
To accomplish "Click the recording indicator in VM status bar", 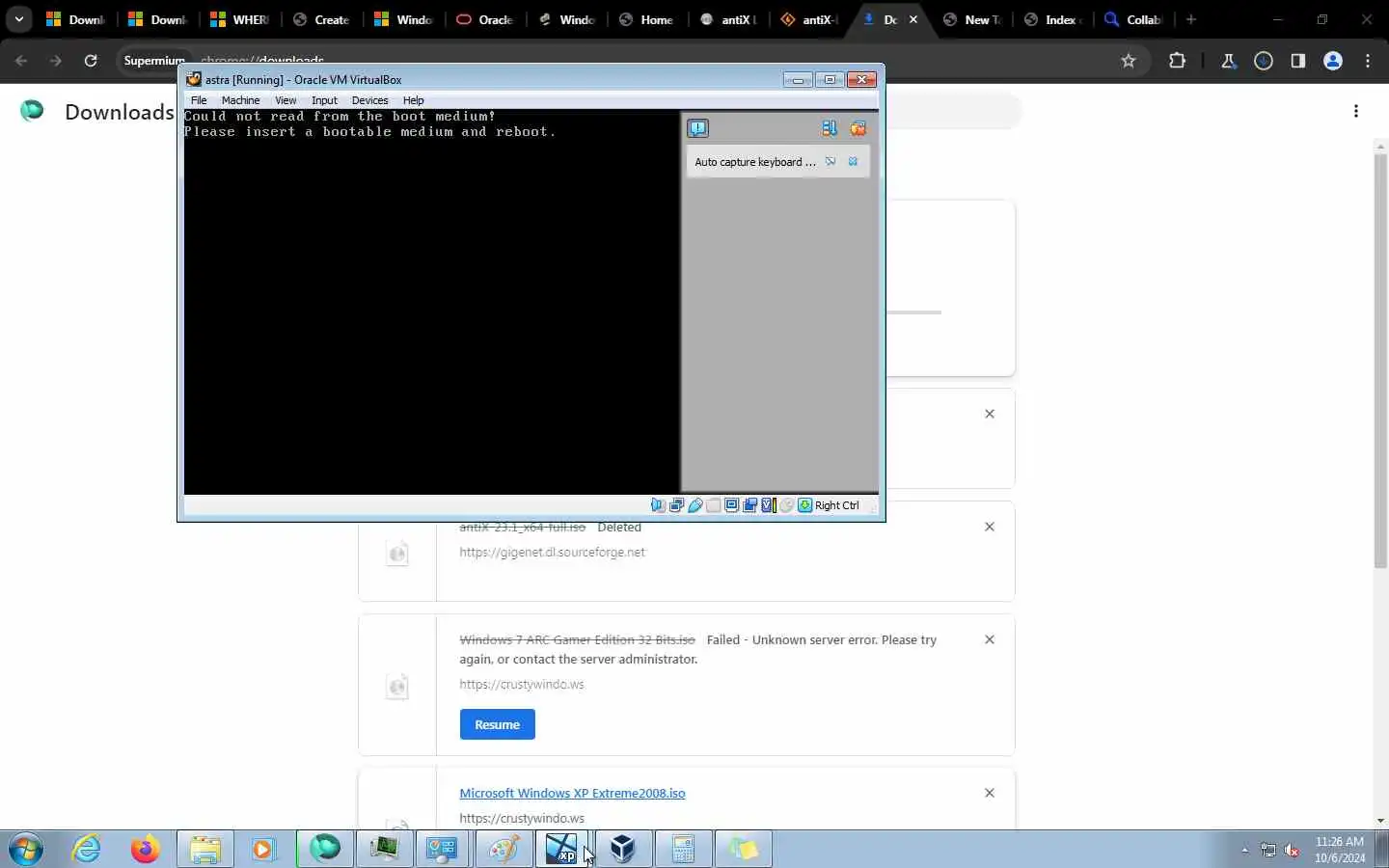I will [749, 505].
